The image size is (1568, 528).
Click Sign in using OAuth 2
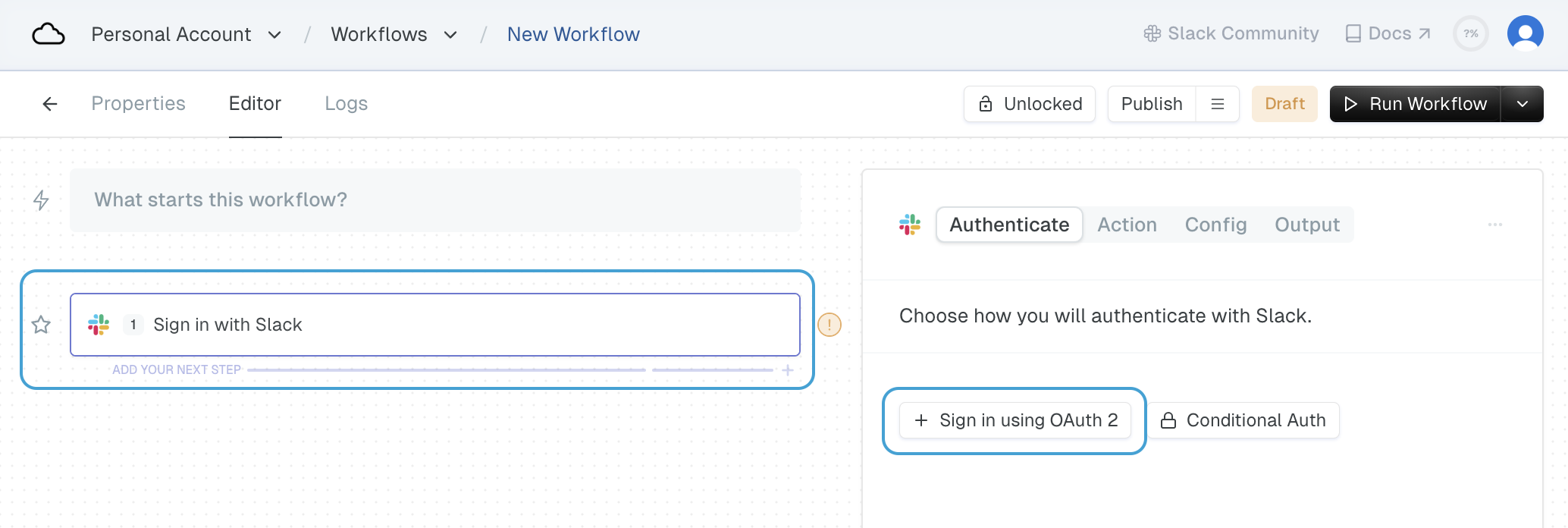(1014, 420)
